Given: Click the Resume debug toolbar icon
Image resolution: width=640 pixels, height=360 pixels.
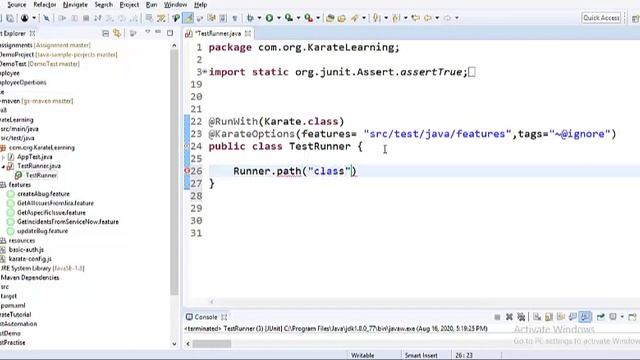Looking at the screenshot, I should (x=62, y=18).
